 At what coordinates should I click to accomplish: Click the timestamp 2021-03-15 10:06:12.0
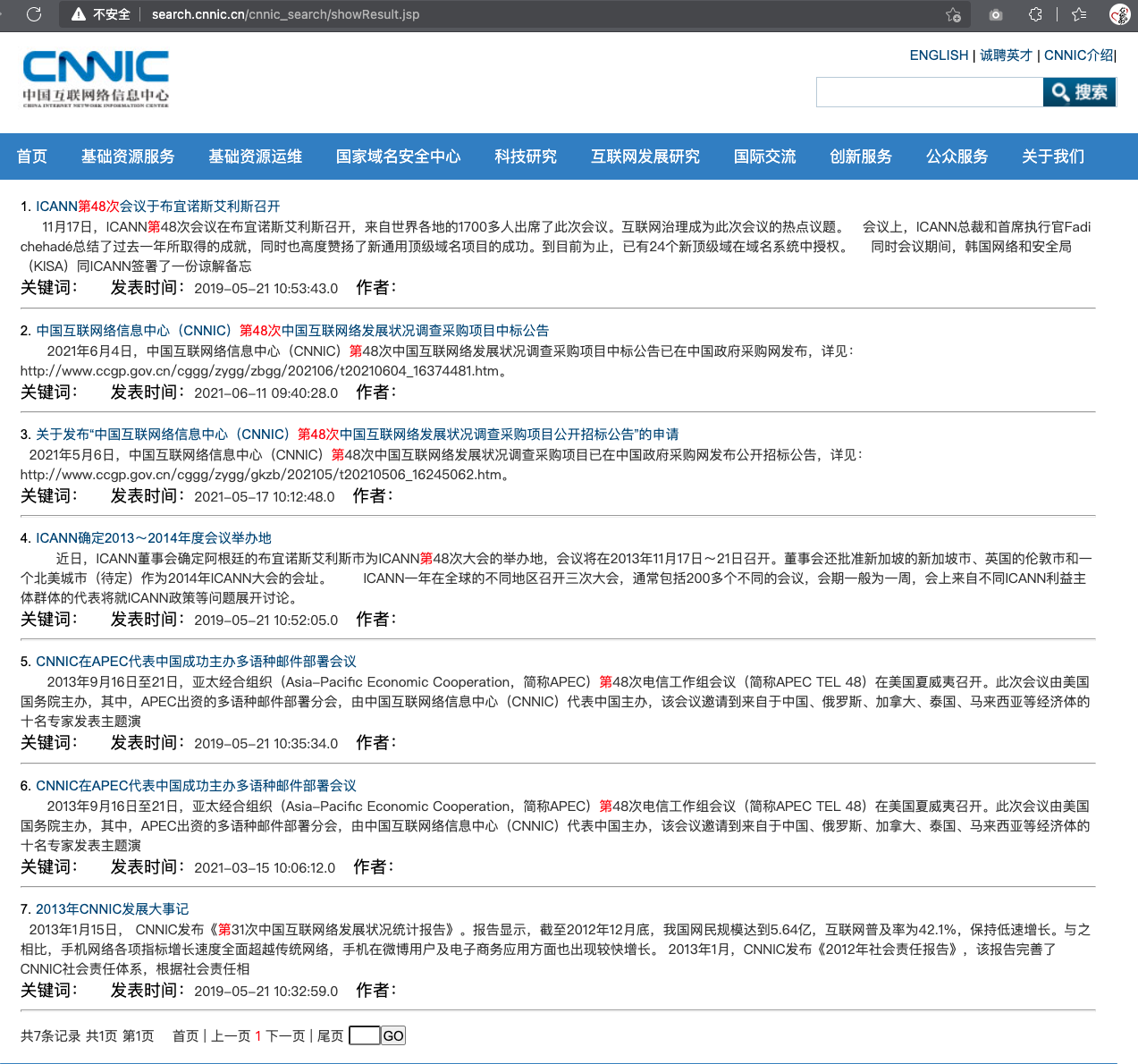click(x=265, y=868)
